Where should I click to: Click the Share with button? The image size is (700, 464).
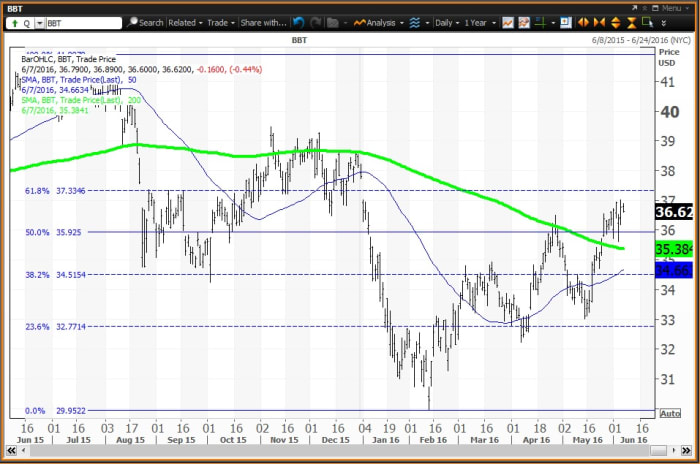262,22
